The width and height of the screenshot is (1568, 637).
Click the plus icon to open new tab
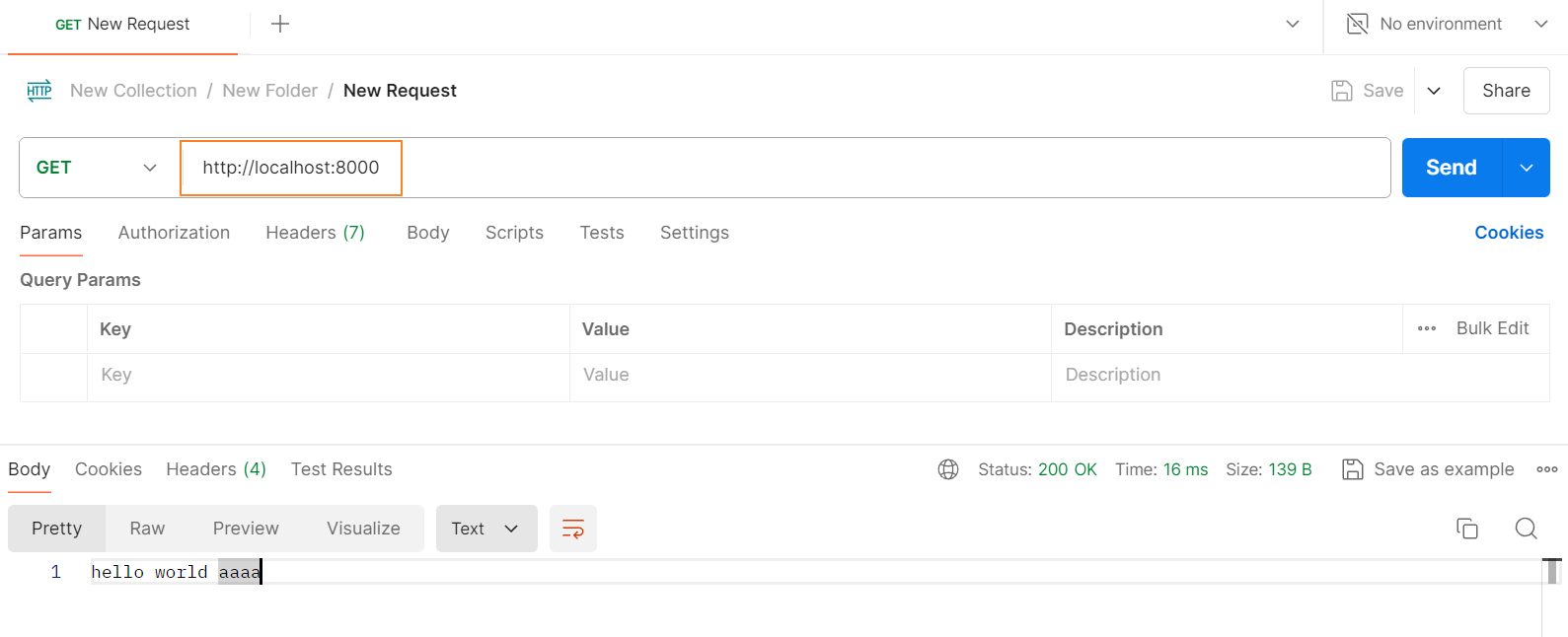coord(280,24)
